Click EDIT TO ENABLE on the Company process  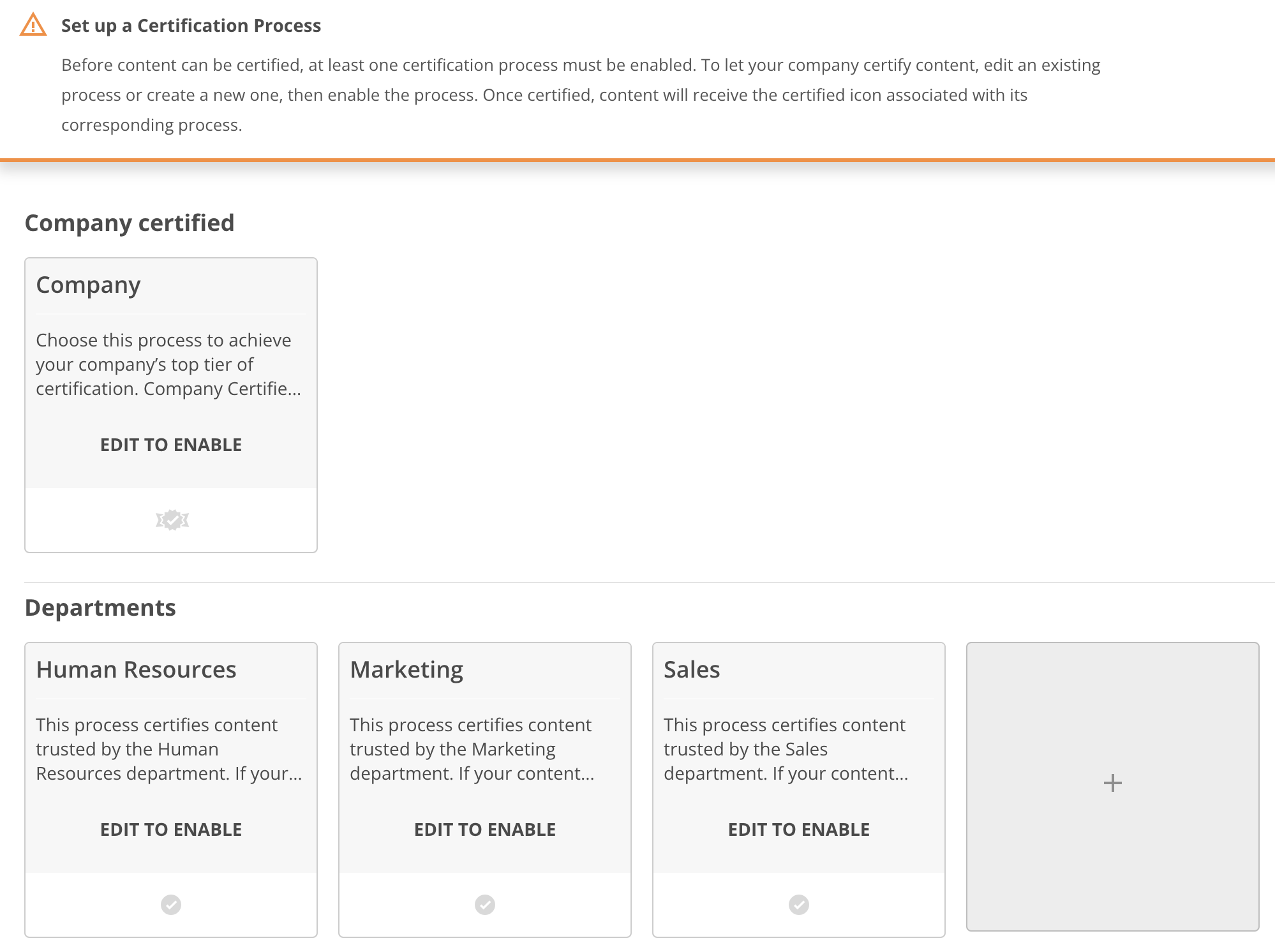tap(170, 444)
